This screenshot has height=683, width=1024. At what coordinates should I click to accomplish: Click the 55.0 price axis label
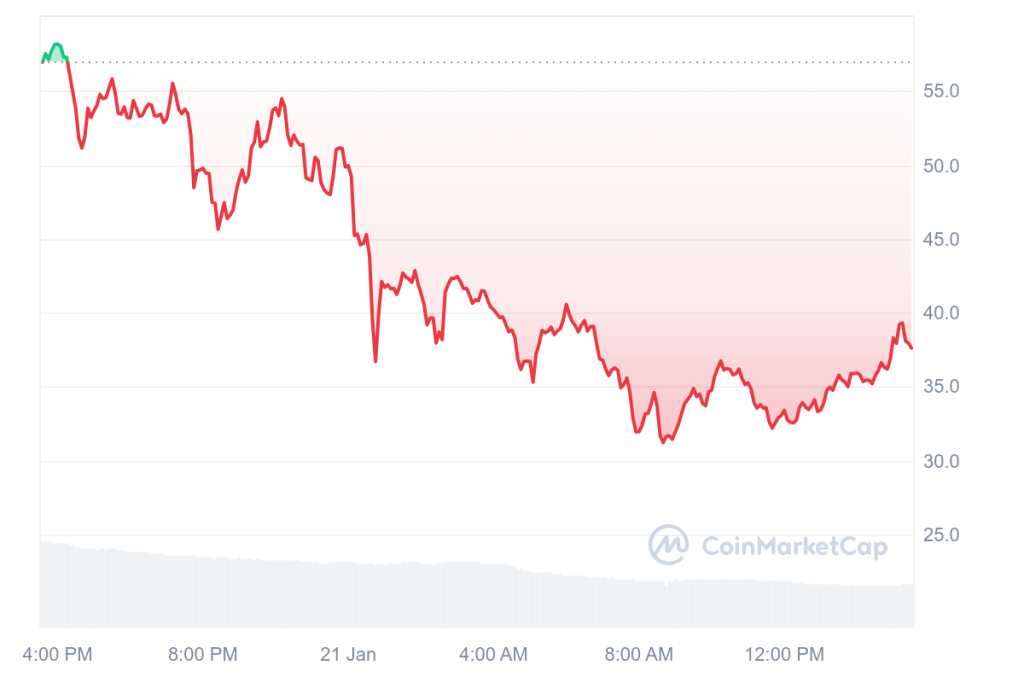(x=940, y=92)
